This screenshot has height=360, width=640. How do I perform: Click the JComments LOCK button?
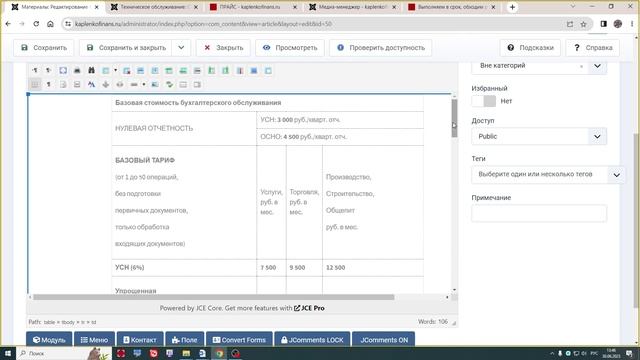pos(312,340)
